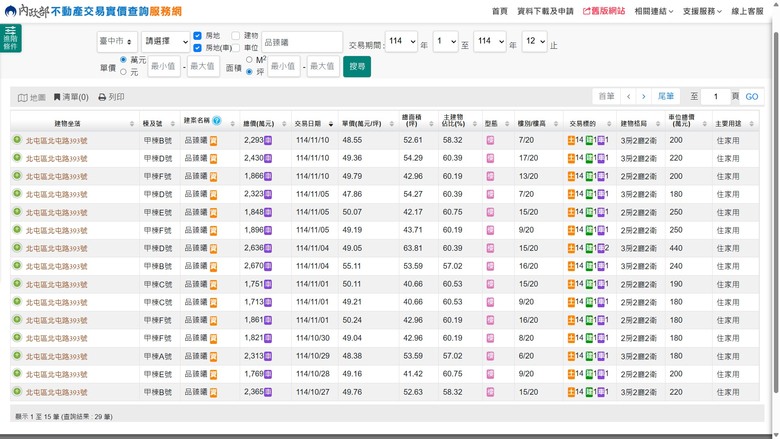Click the green 搜尋 search button
The height and width of the screenshot is (439, 780).
(357, 66)
